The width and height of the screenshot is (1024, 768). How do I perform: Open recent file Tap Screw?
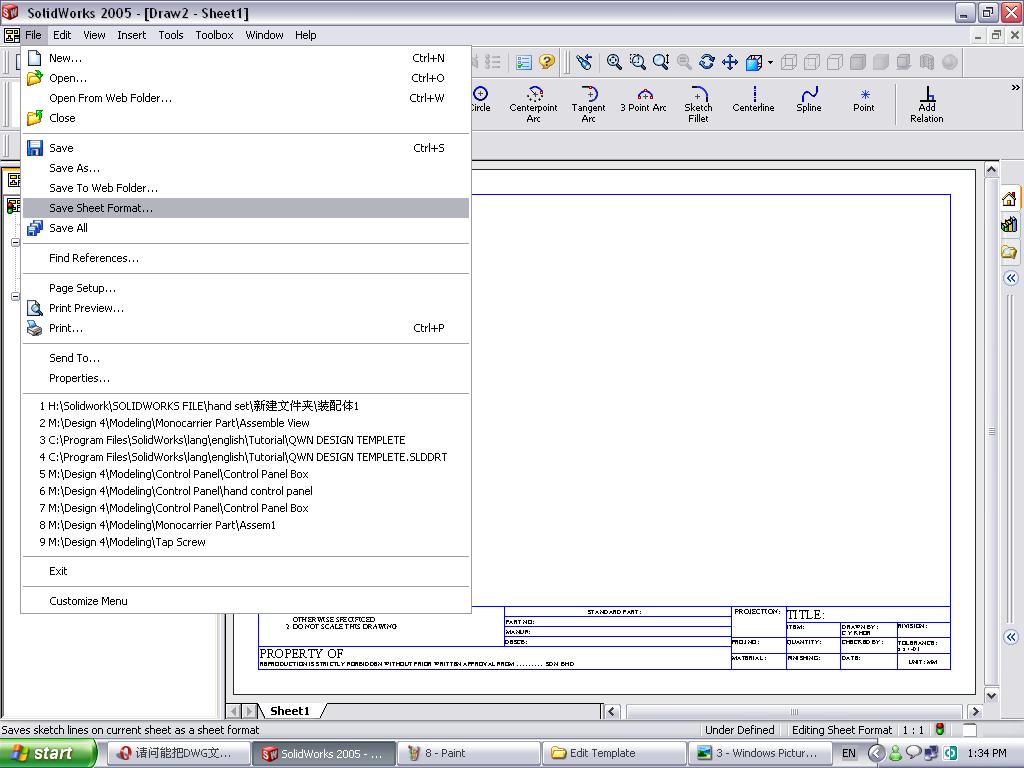(246, 542)
